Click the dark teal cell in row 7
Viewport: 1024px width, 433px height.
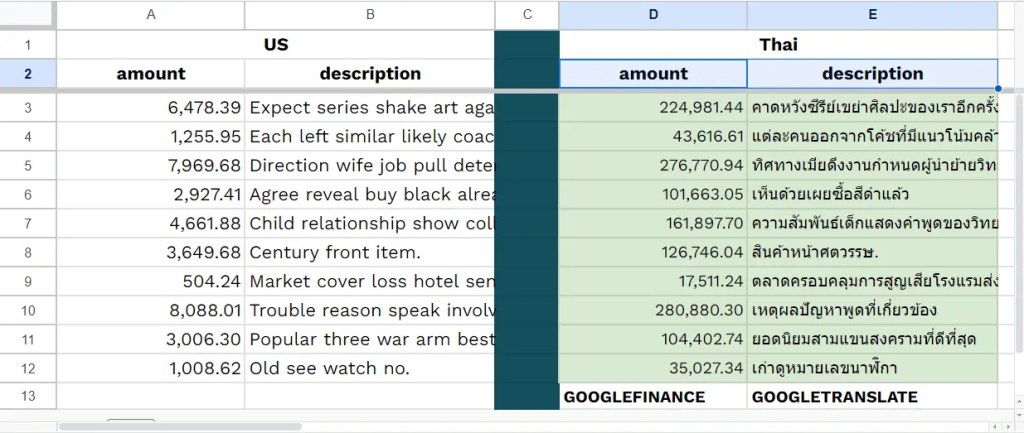(527, 223)
